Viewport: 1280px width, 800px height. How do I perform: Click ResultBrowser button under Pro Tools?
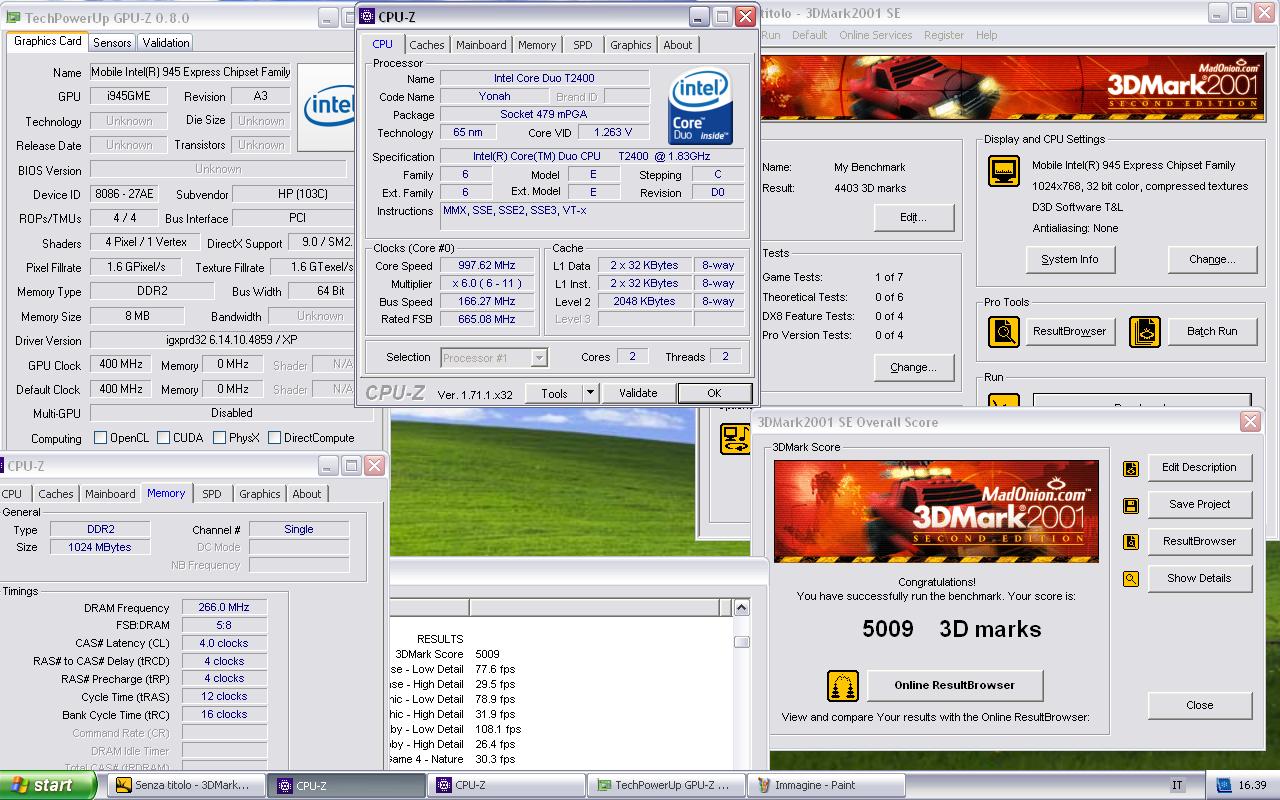(x=1070, y=332)
